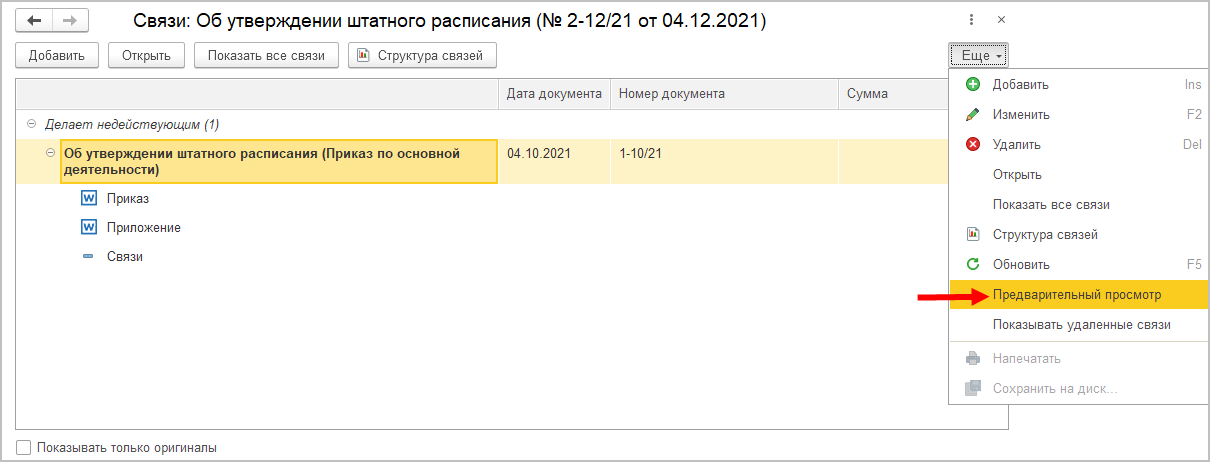Screen dimensions: 1210x462
Task: Close the Еще dropdown menu
Action: point(979,56)
